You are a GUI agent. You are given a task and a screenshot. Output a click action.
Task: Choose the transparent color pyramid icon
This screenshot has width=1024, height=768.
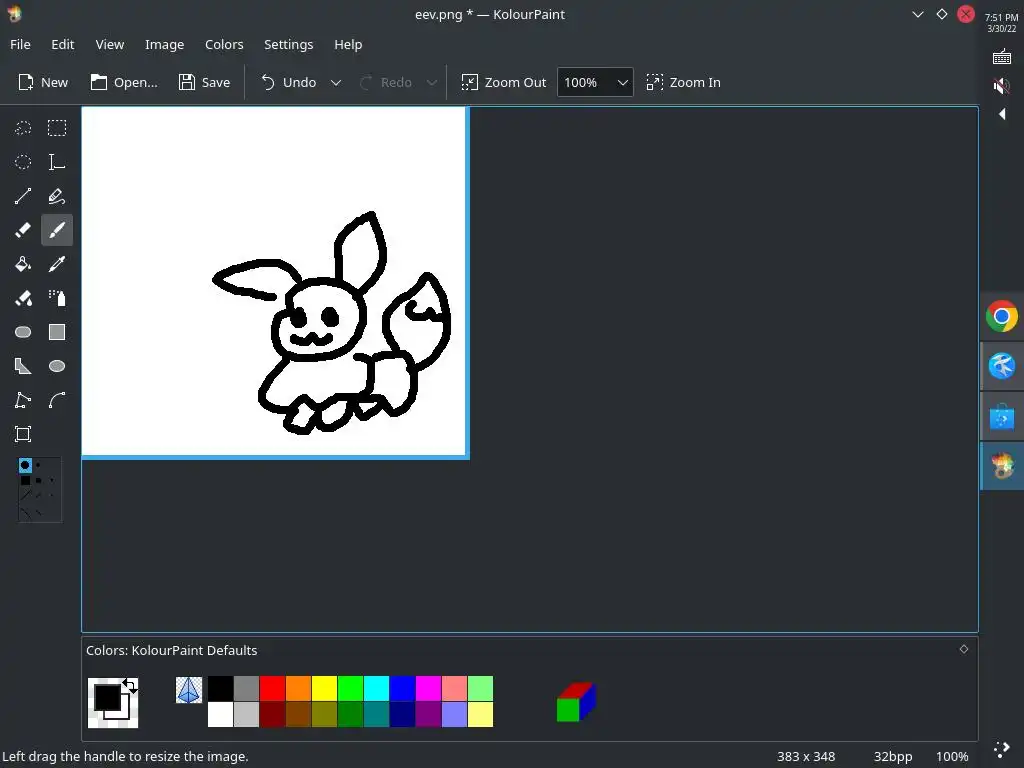click(189, 690)
